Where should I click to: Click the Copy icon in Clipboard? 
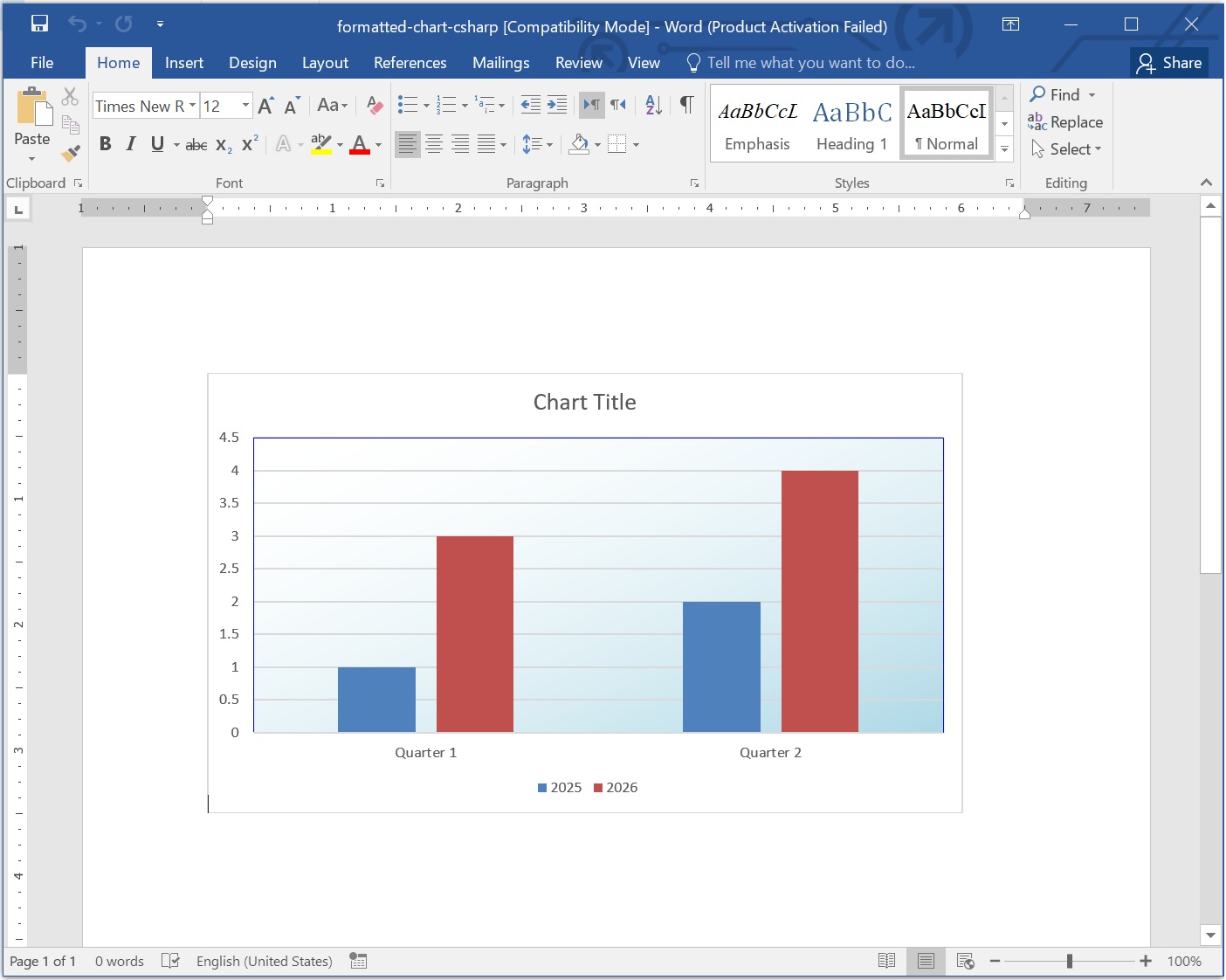tap(71, 125)
